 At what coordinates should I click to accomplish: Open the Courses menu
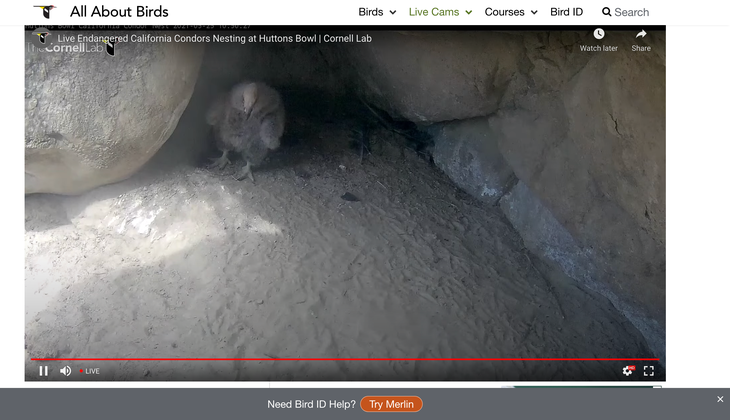[504, 12]
